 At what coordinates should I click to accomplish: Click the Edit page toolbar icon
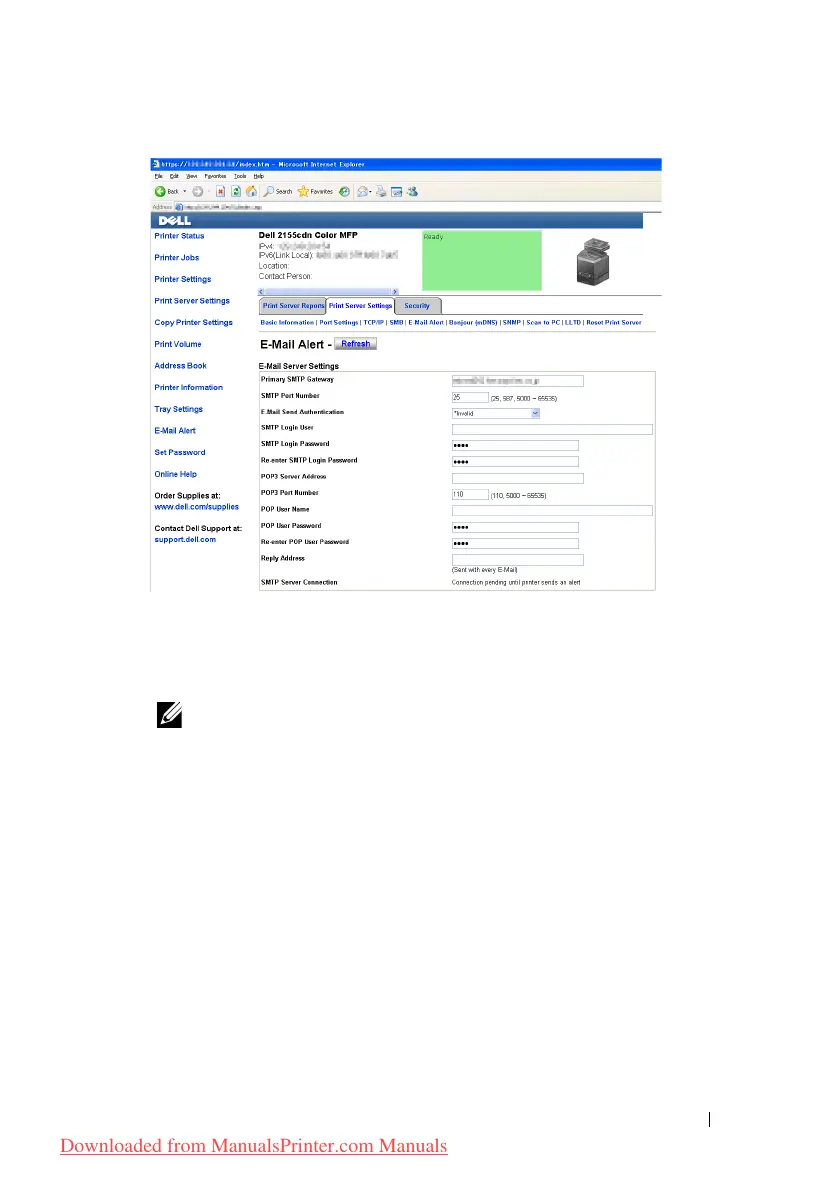(396, 192)
